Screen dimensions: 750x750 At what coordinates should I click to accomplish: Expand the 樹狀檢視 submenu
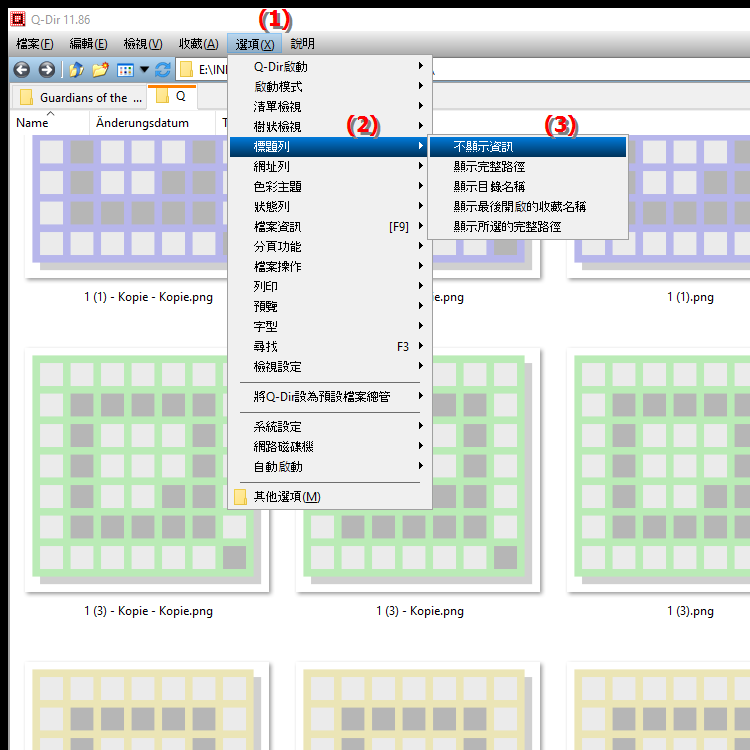[x=330, y=127]
